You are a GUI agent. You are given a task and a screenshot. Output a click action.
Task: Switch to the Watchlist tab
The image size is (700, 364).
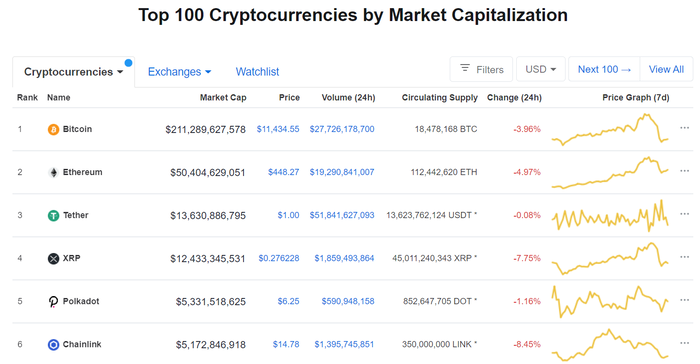pos(257,72)
